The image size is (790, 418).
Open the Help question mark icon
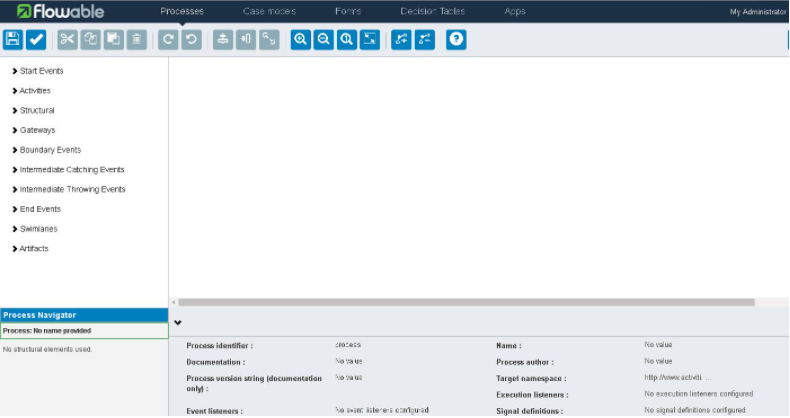[x=456, y=39]
